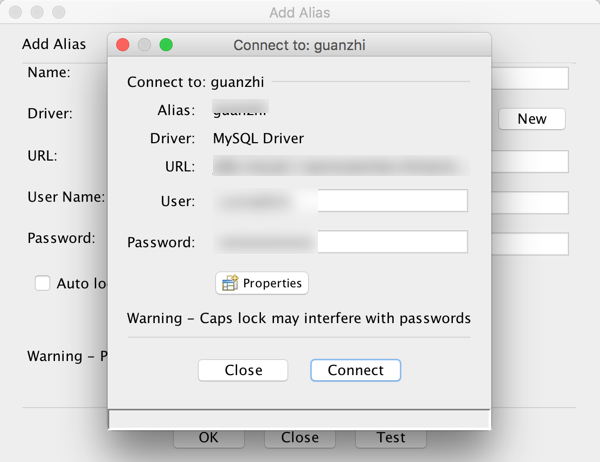Select the Password field in Add Alias window
The height and width of the screenshot is (462, 600).
coord(530,244)
